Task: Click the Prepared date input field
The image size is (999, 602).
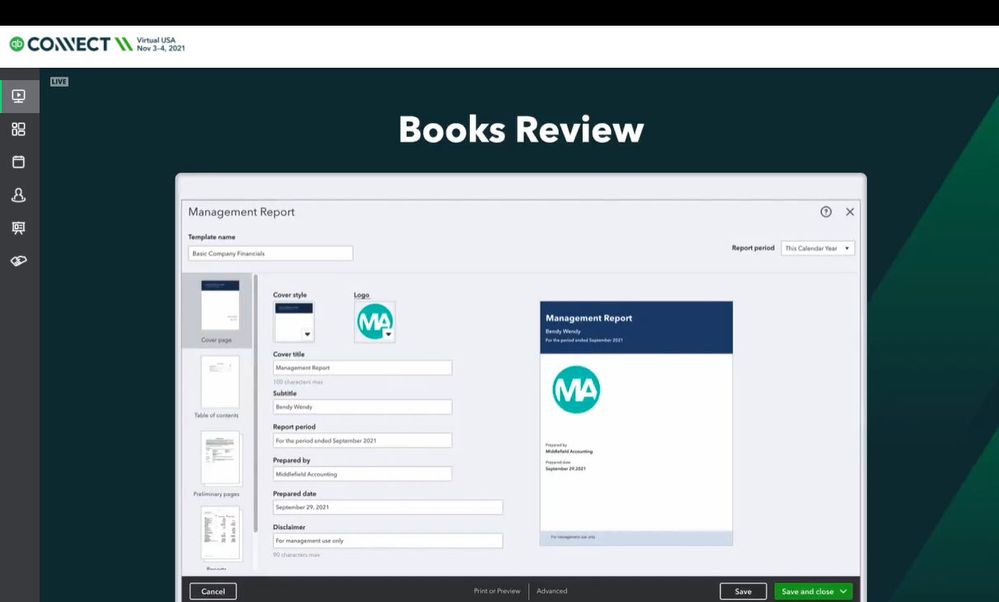Action: point(387,507)
